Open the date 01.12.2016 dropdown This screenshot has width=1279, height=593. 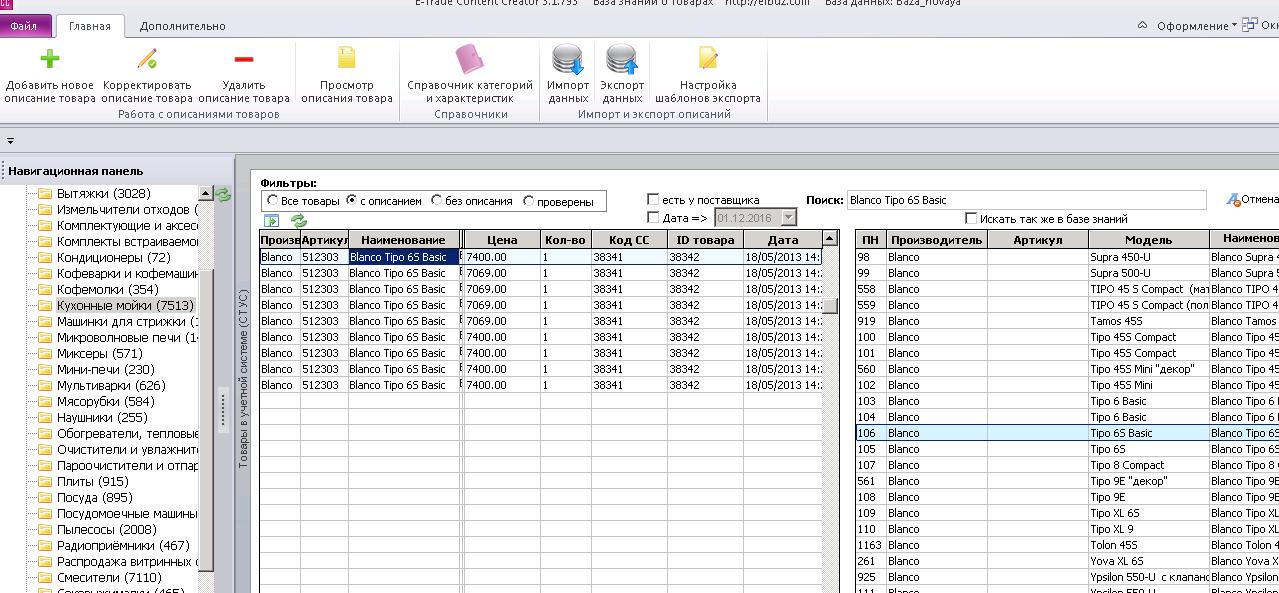click(x=789, y=217)
